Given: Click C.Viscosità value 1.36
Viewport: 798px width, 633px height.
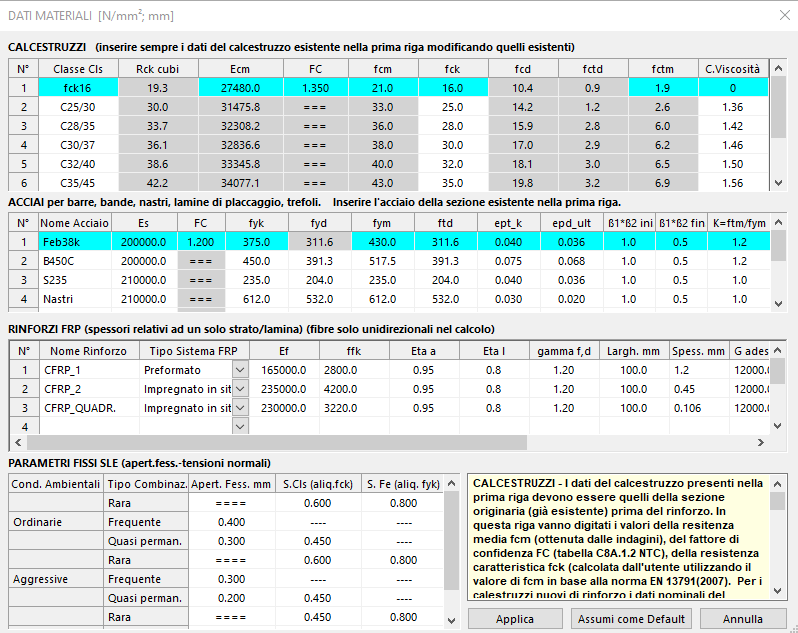Looking at the screenshot, I should click(x=733, y=107).
